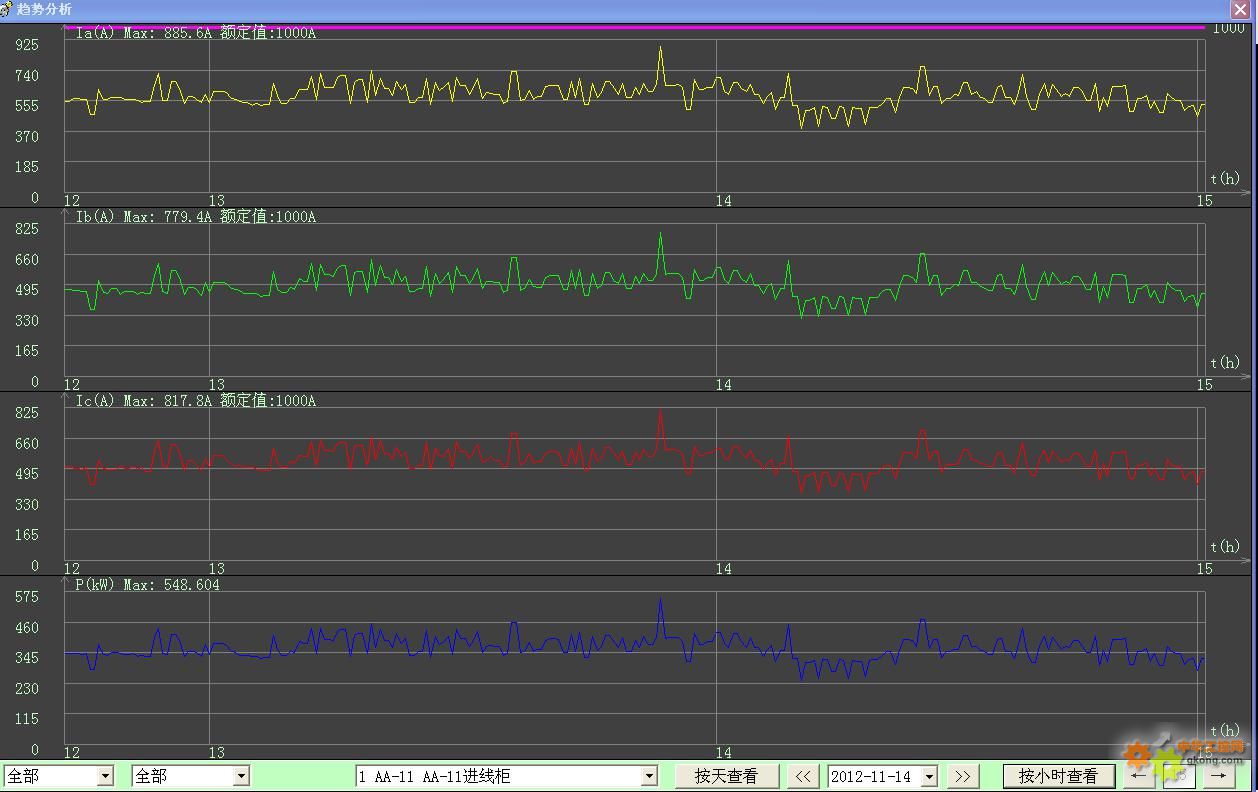The width and height of the screenshot is (1258, 792).
Task: Click the 趋势分析 title bar icon
Action: tap(7, 9)
